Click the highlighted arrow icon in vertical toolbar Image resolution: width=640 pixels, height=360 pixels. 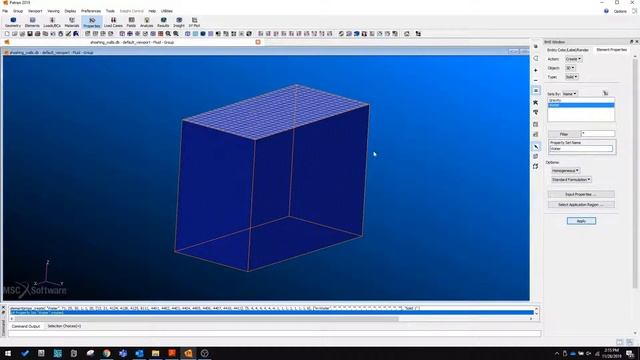click(536, 147)
